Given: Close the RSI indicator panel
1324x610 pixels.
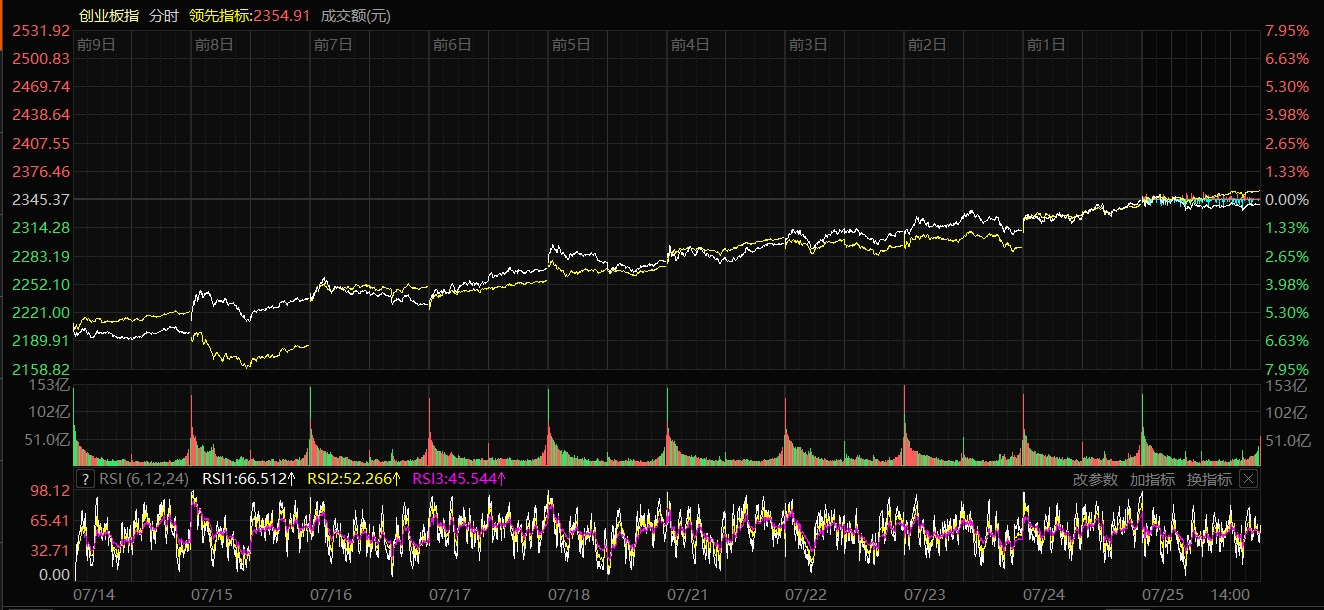Looking at the screenshot, I should click(x=1247, y=479).
